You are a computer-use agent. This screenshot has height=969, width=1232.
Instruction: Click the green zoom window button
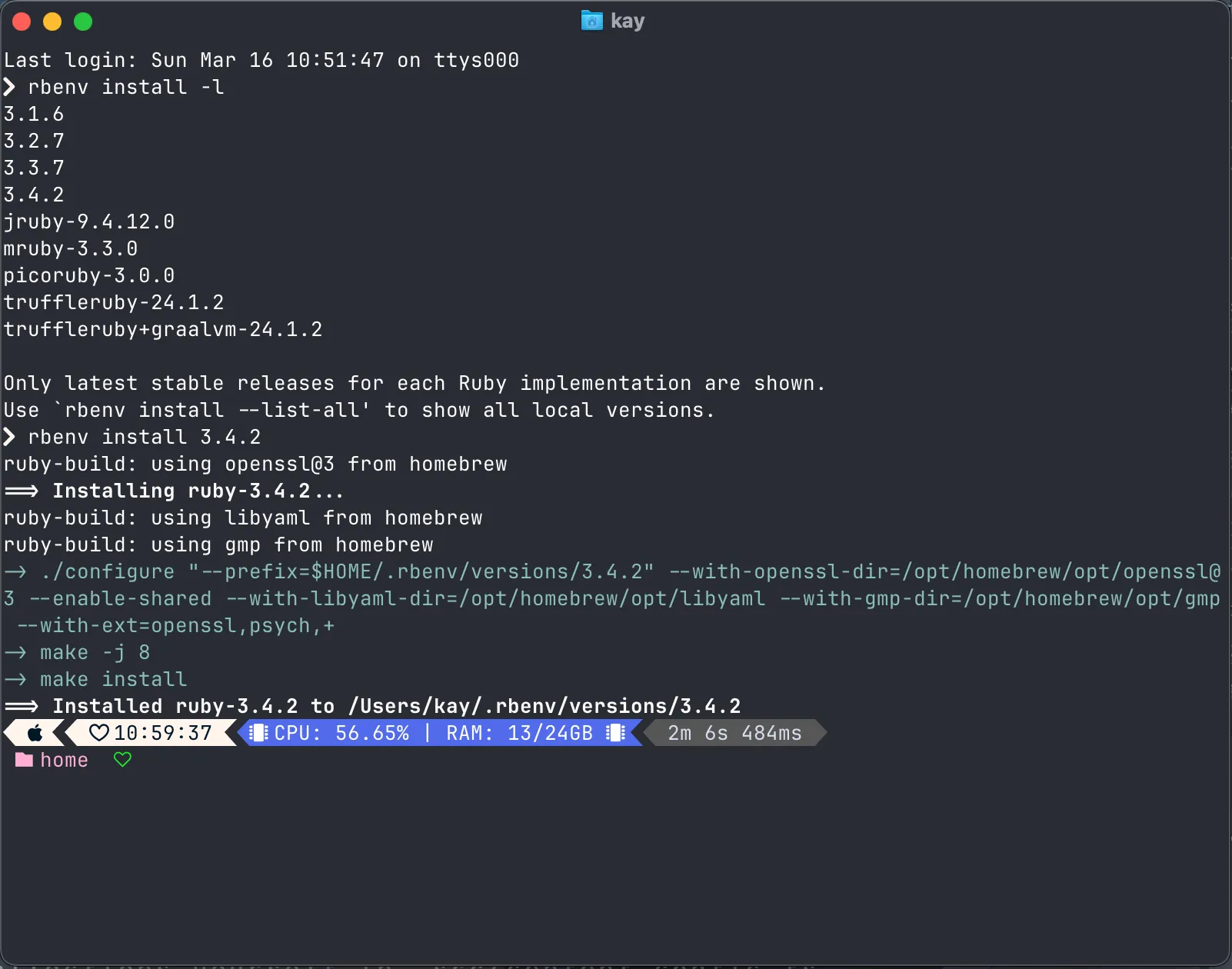[83, 22]
